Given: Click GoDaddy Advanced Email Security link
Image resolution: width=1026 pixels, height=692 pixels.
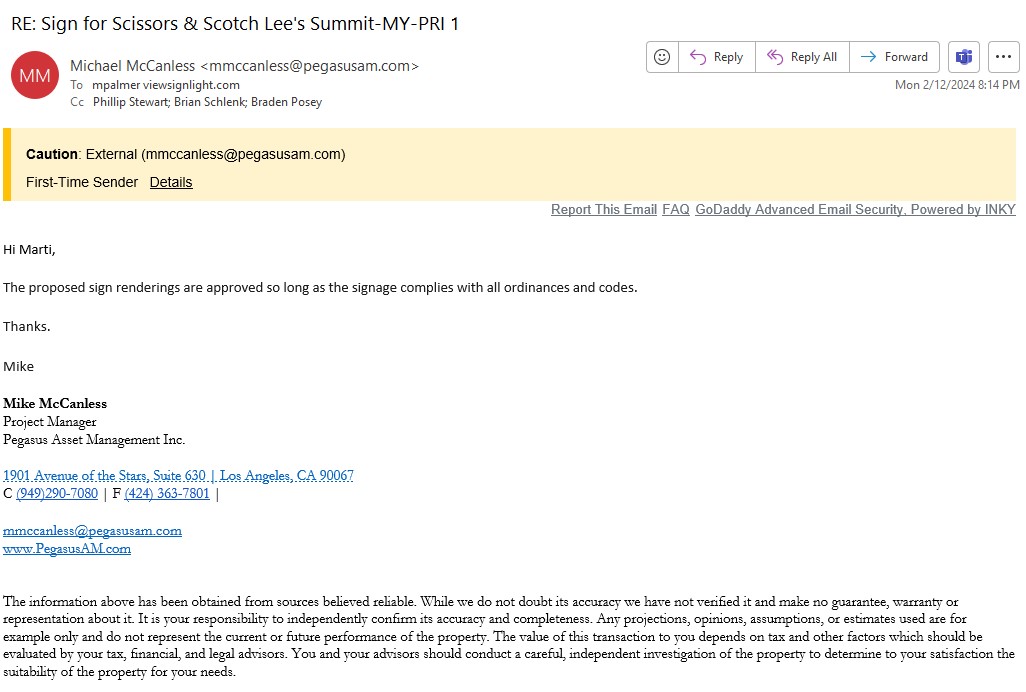Looking at the screenshot, I should point(855,210).
